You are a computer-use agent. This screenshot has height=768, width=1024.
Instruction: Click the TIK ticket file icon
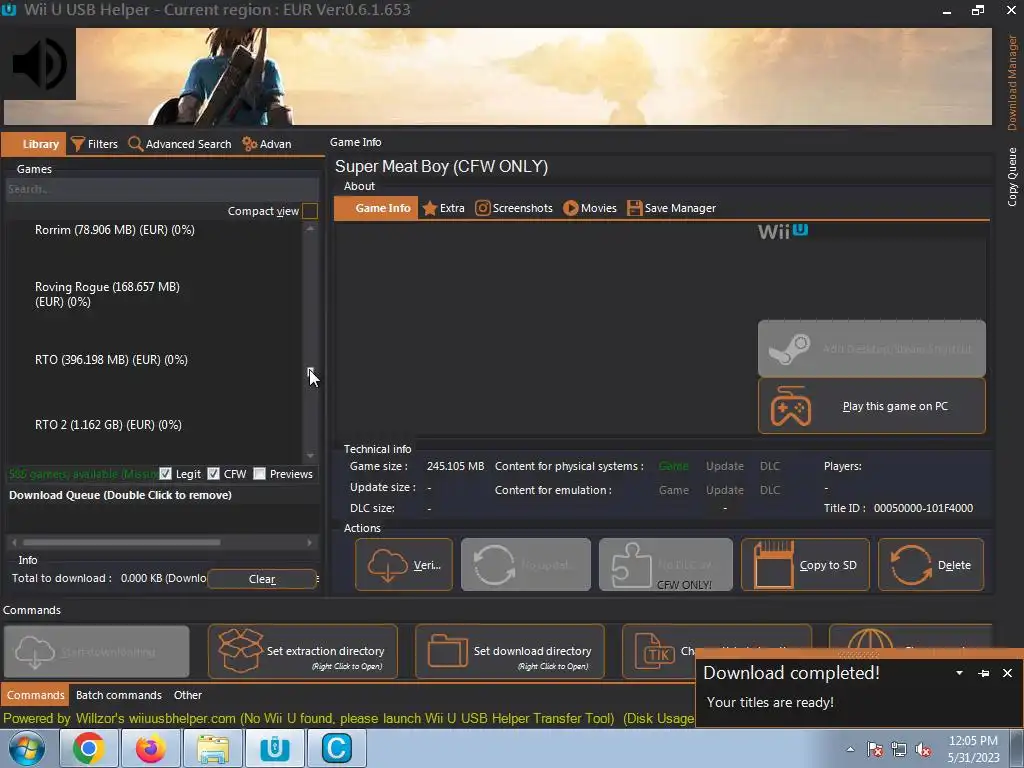click(654, 651)
